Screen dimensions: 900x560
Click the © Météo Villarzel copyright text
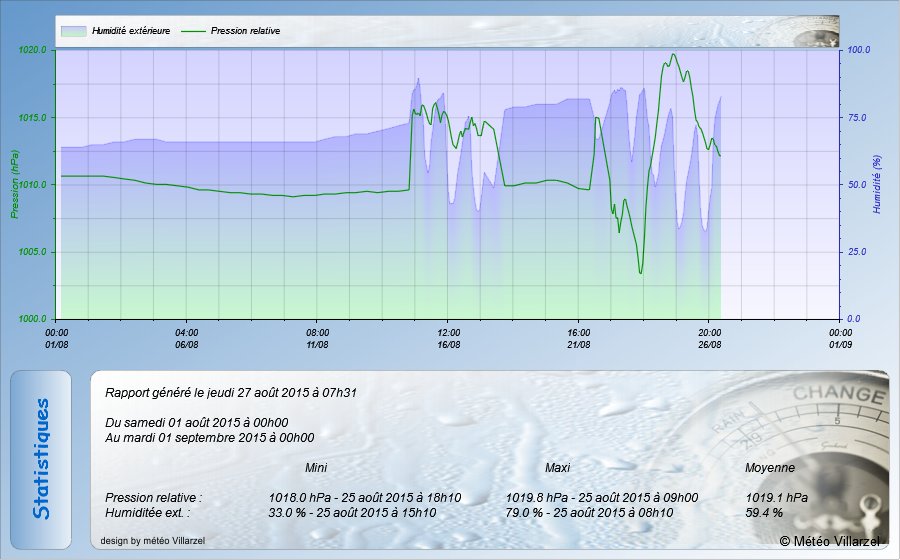(x=829, y=541)
